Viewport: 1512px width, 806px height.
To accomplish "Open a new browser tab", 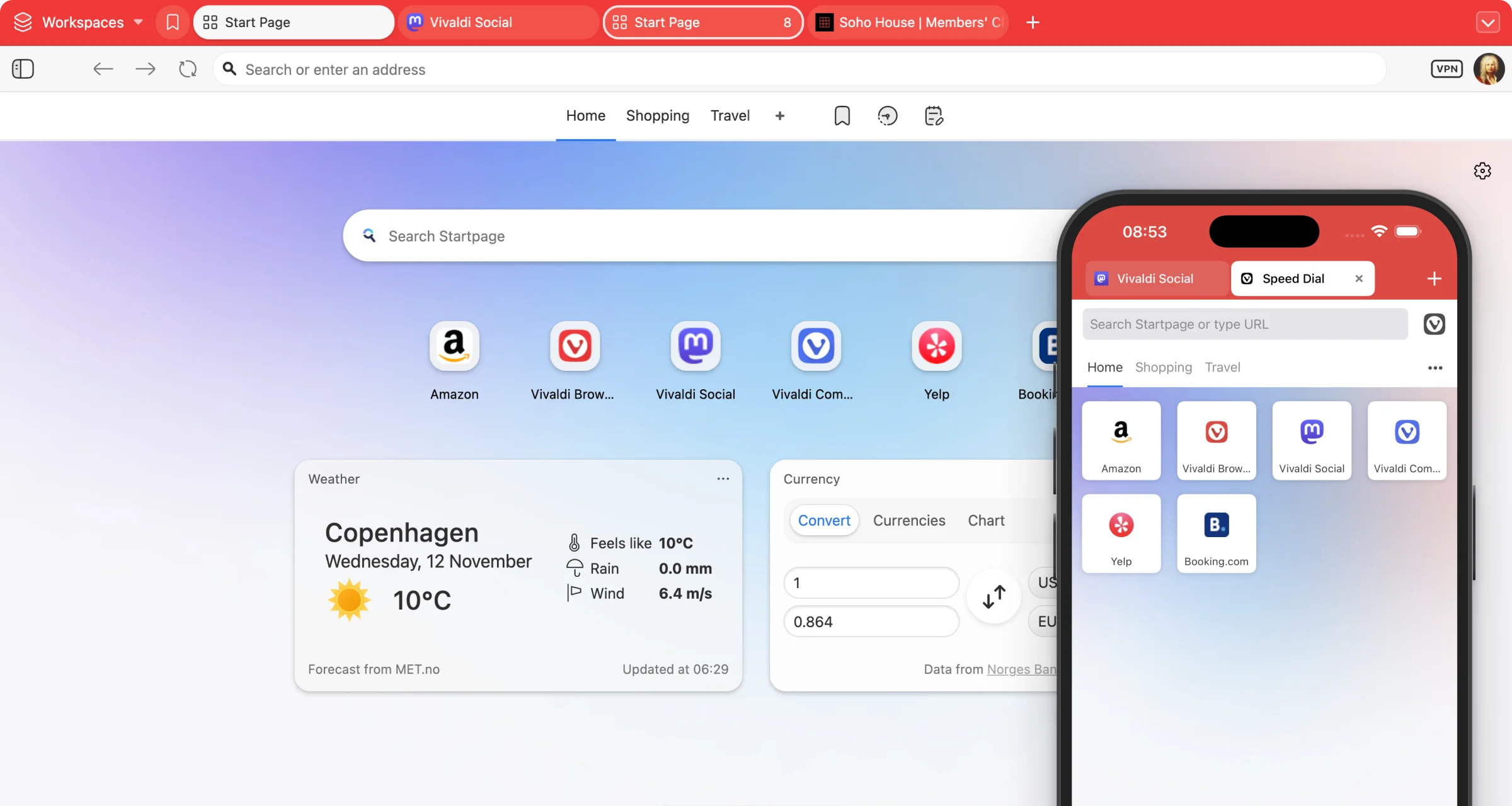I will [1032, 22].
